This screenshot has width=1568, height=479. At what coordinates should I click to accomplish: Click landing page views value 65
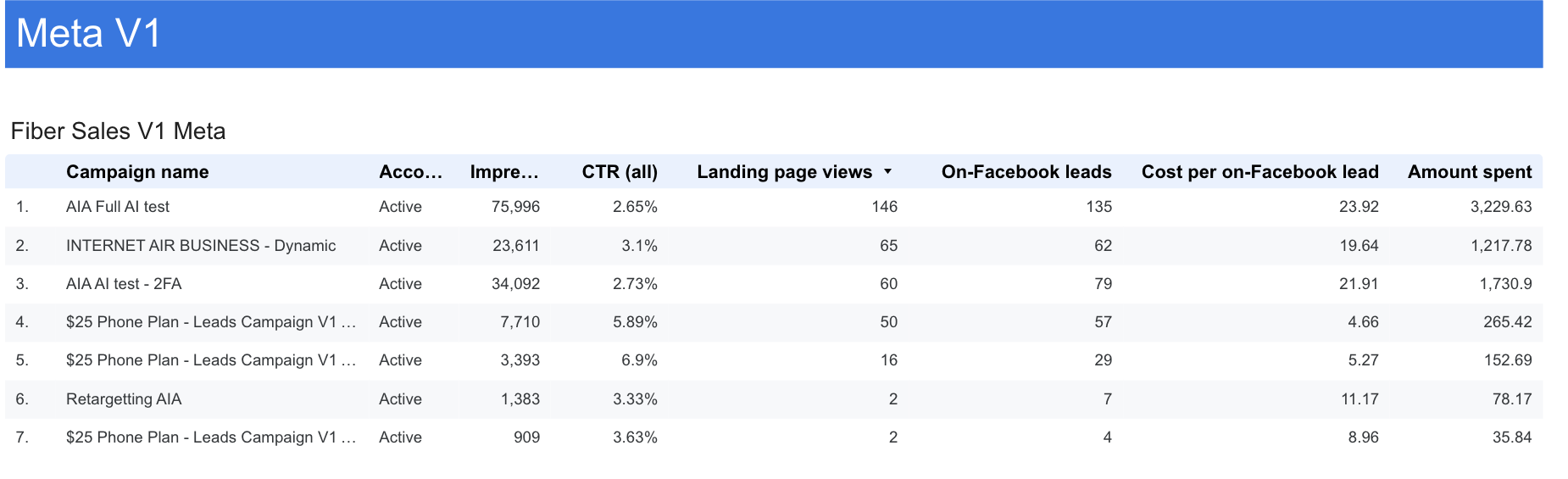coord(889,246)
